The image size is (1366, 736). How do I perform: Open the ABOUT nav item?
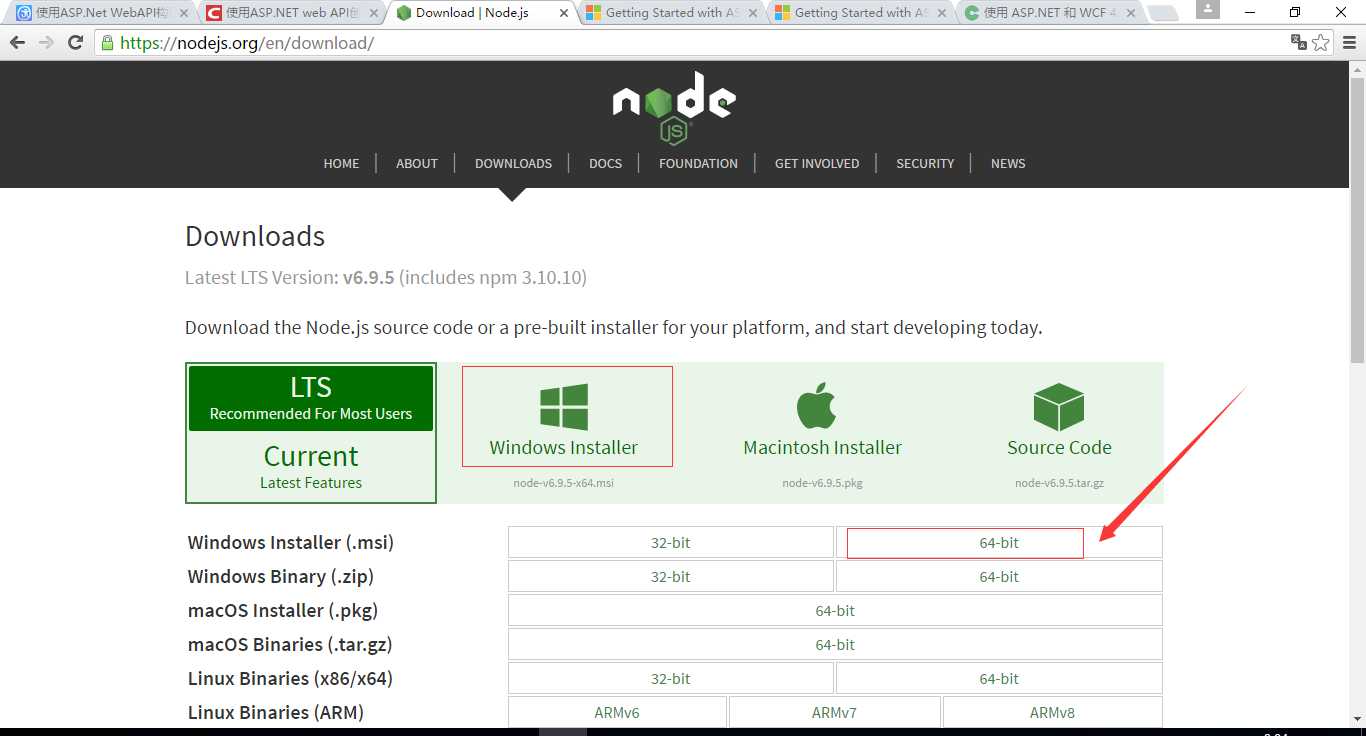tap(417, 163)
